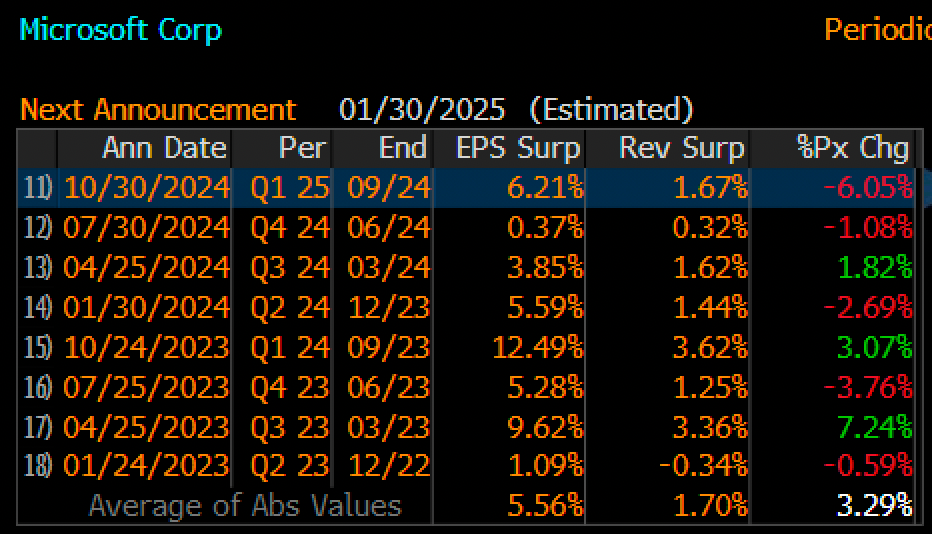Click the 9.62% EPS surprise value
Screen dimensions: 932x534
(x=545, y=427)
